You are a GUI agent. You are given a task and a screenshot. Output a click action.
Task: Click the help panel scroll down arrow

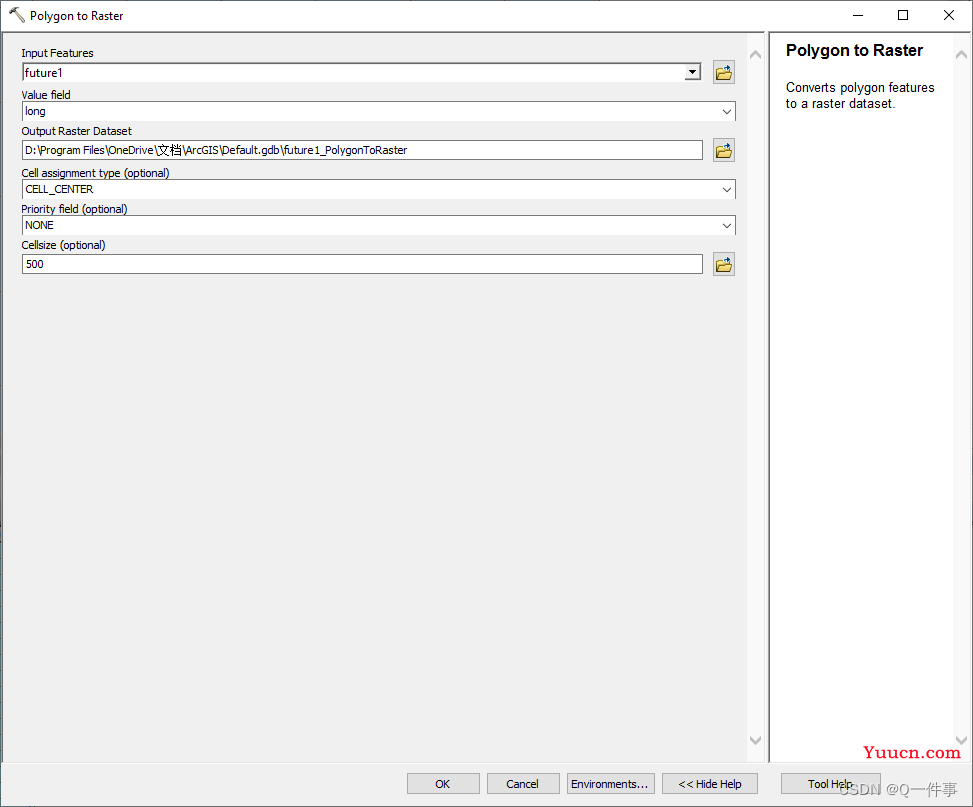coord(961,740)
